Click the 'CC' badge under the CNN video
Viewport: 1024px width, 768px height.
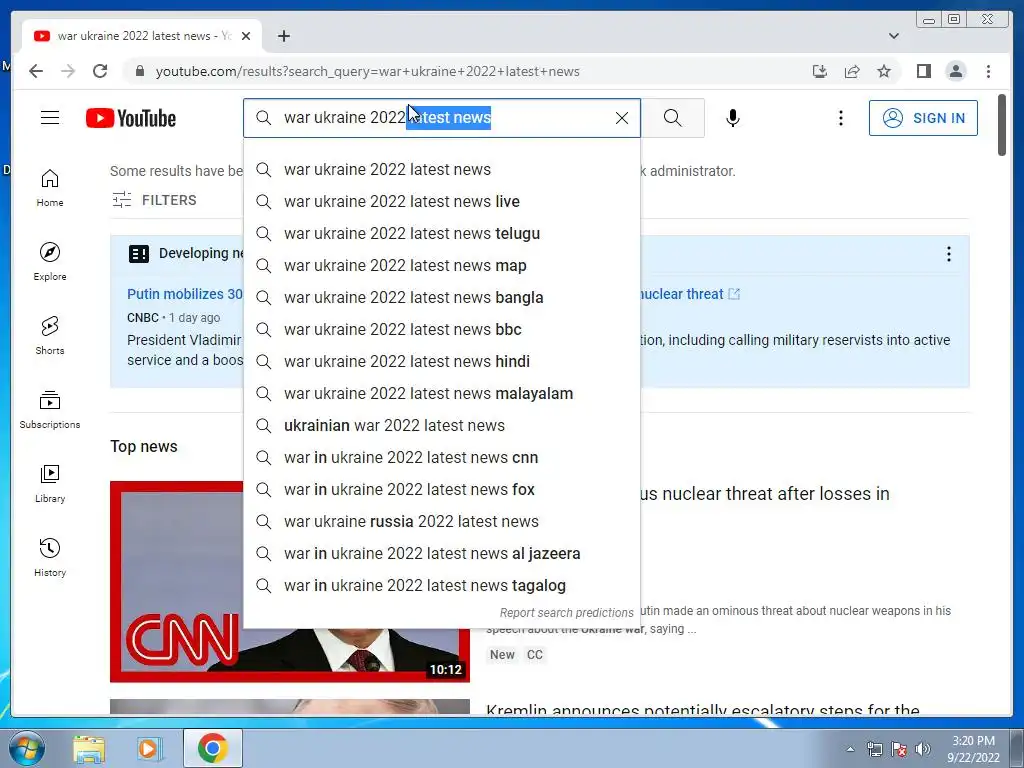tap(535, 655)
